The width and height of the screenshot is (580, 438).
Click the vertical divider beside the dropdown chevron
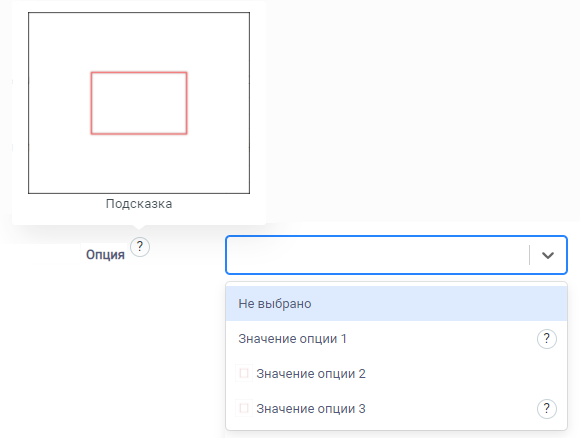530,255
